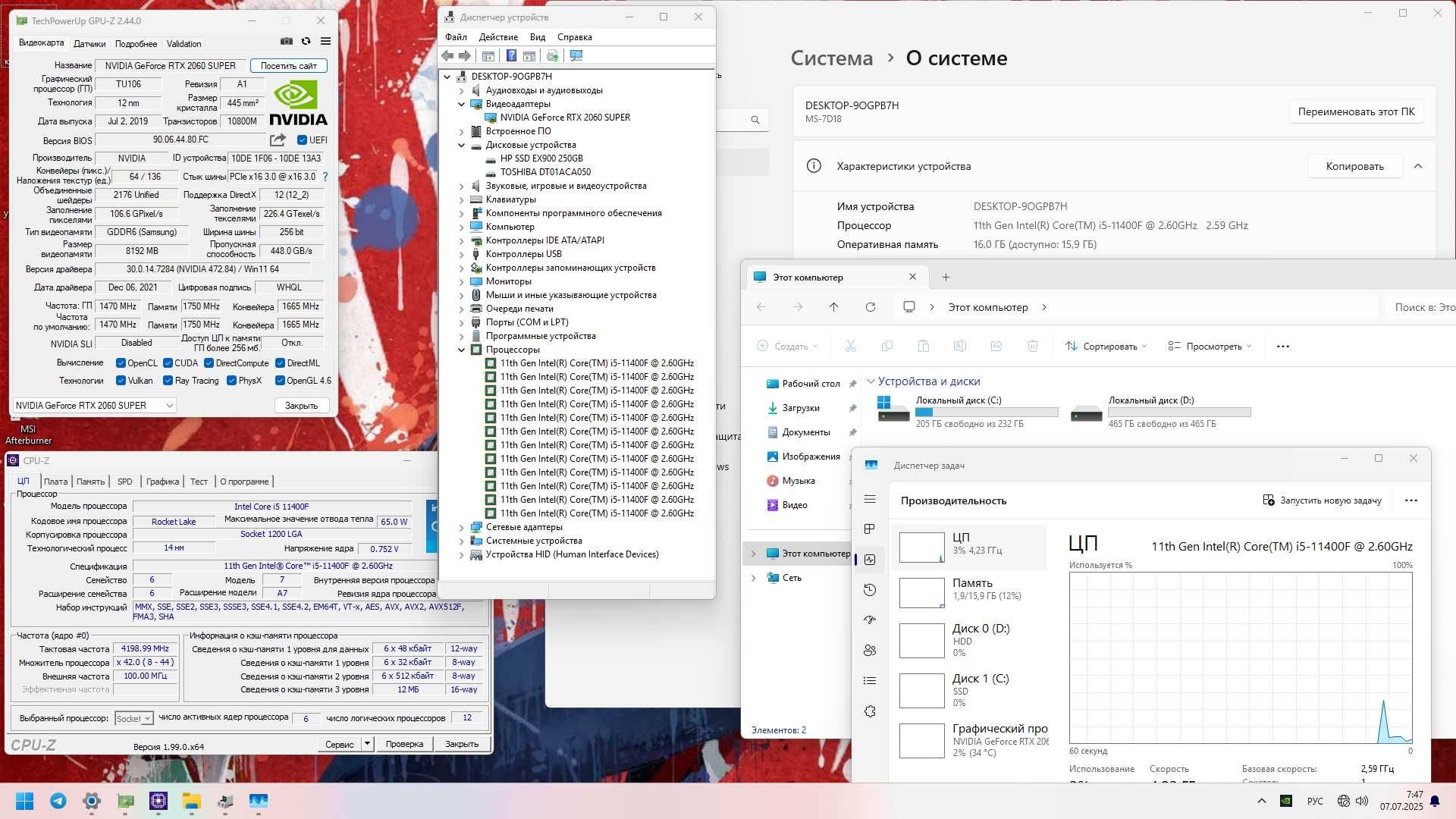The image size is (1456, 819).
Task: Toggle DirectCompute checkbox
Action: click(209, 363)
